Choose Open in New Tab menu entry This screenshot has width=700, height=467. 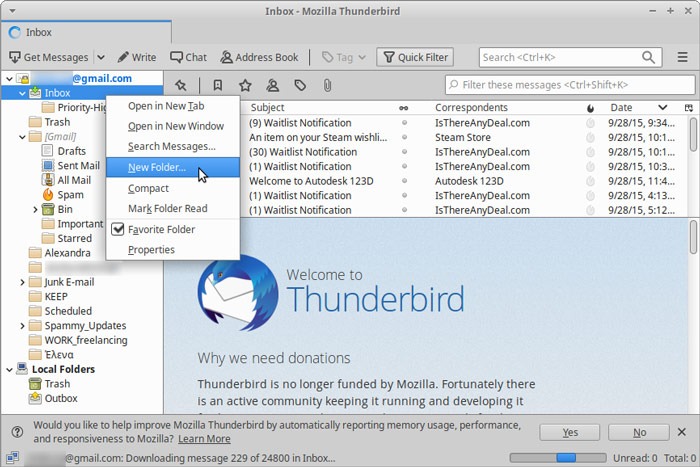click(173, 106)
